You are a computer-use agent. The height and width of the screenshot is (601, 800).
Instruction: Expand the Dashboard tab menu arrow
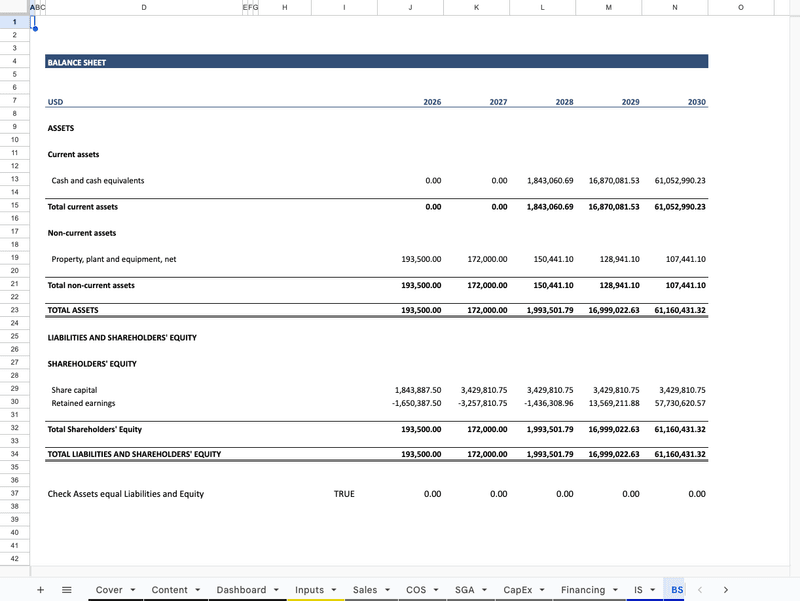(277, 590)
